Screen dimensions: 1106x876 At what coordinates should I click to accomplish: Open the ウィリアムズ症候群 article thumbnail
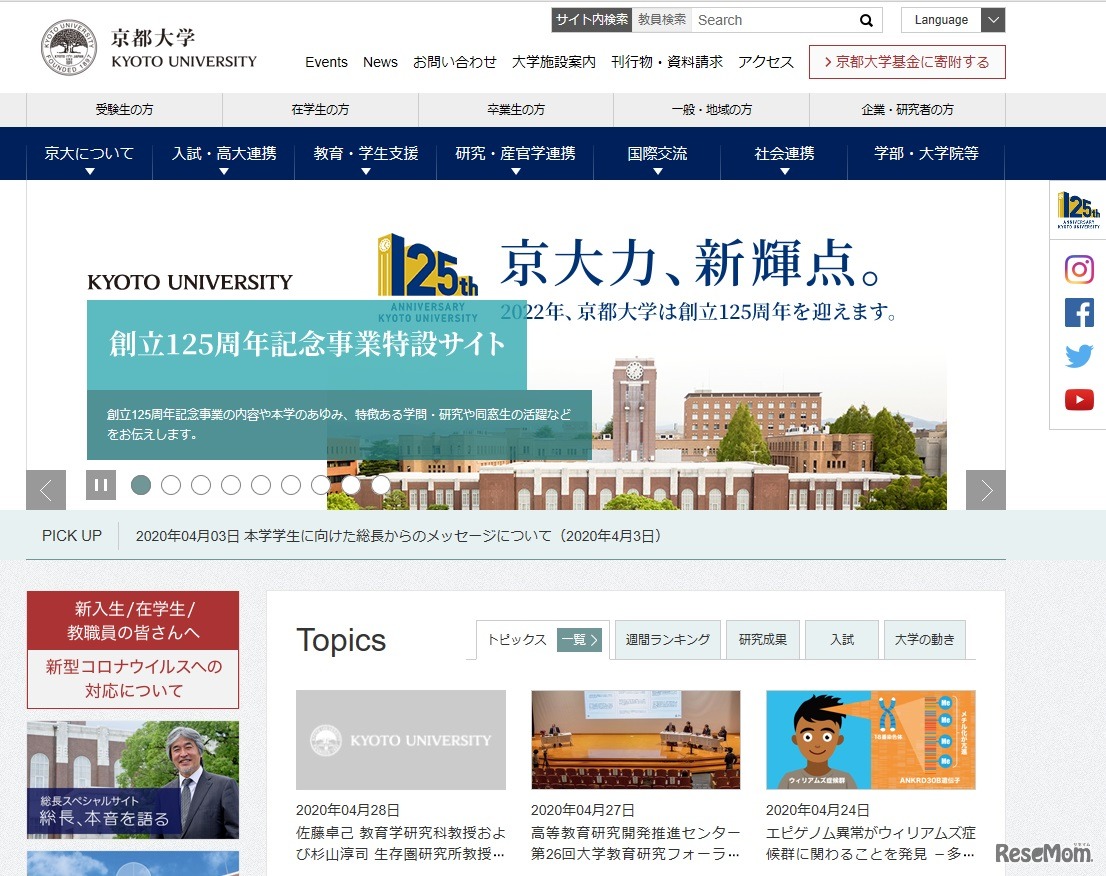[869, 740]
